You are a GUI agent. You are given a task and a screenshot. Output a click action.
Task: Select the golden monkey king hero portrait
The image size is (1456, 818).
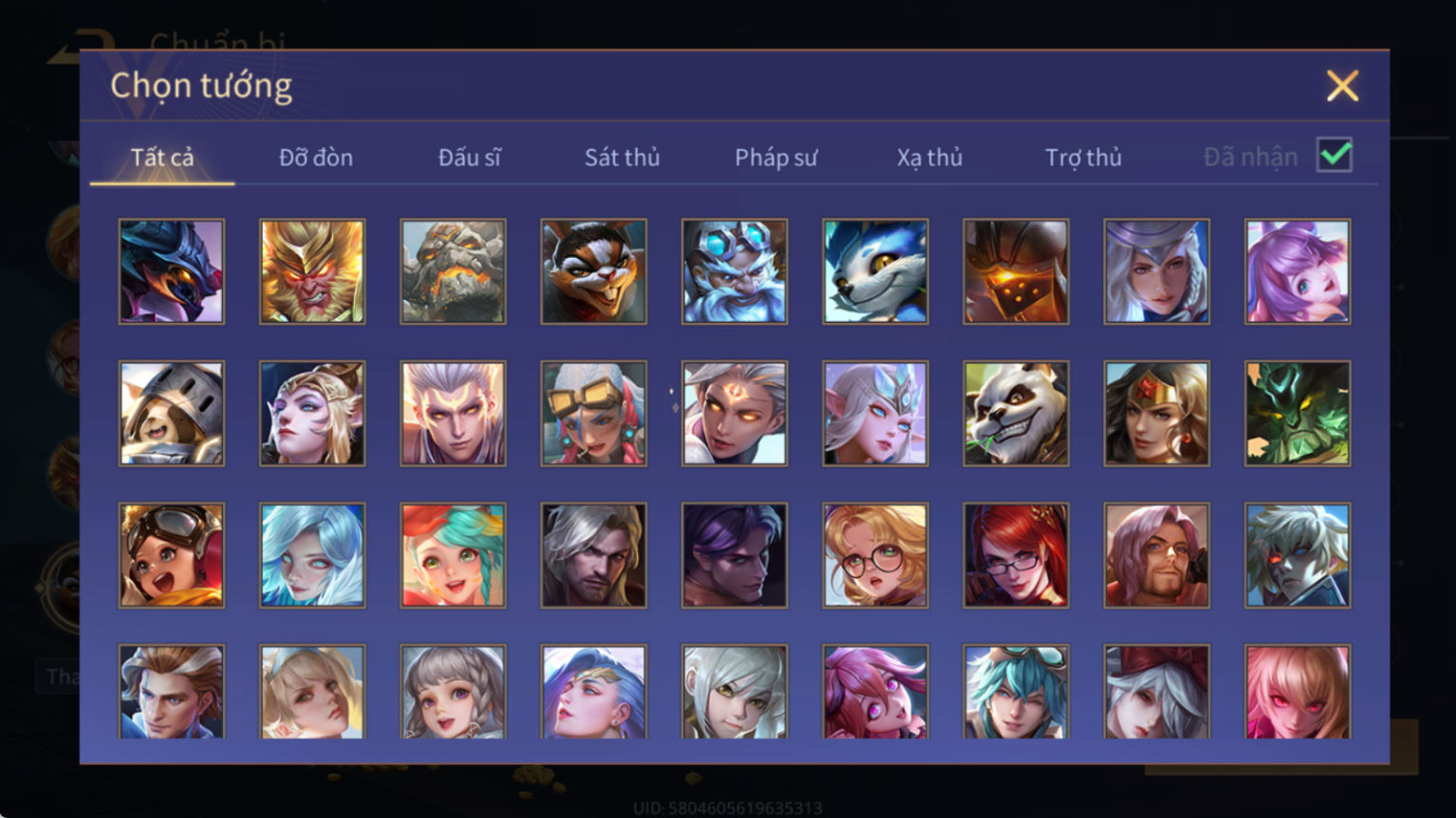pos(312,271)
